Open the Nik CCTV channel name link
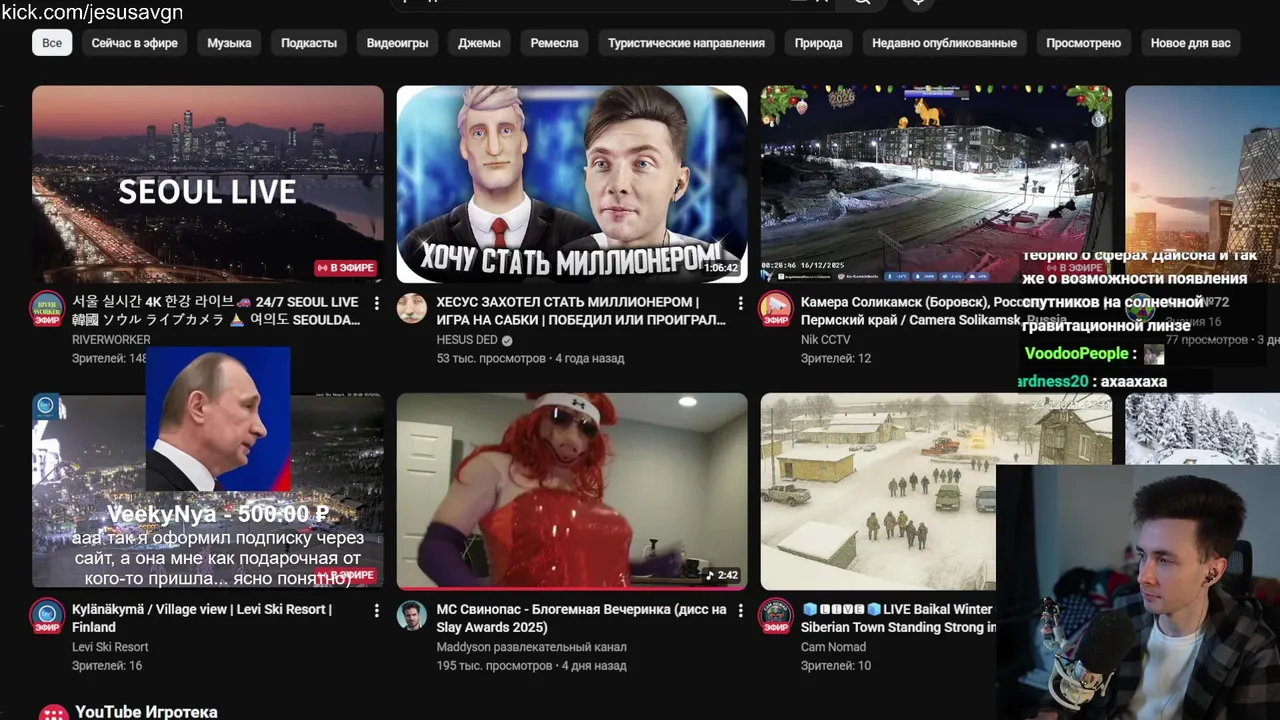The image size is (1280, 720). pyautogui.click(x=825, y=340)
